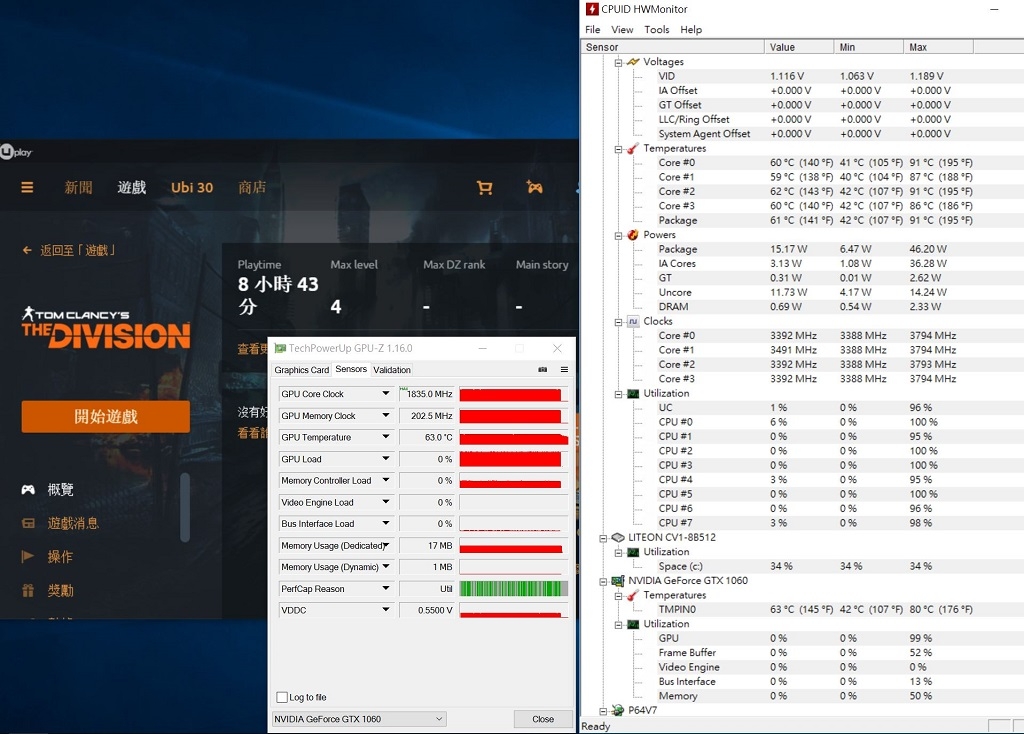Click the back arrow next to 返回至「遊戲」
The image size is (1024, 734).
point(27,250)
